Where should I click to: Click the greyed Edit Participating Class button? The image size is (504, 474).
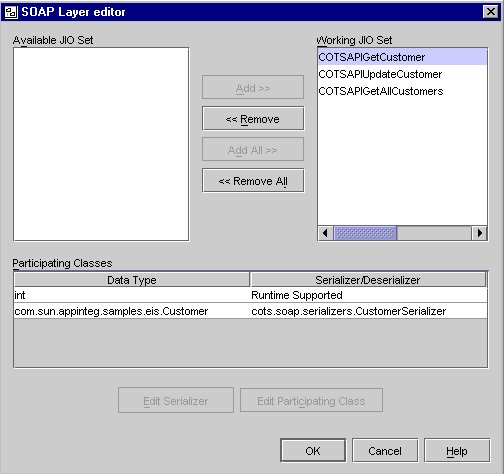(311, 400)
